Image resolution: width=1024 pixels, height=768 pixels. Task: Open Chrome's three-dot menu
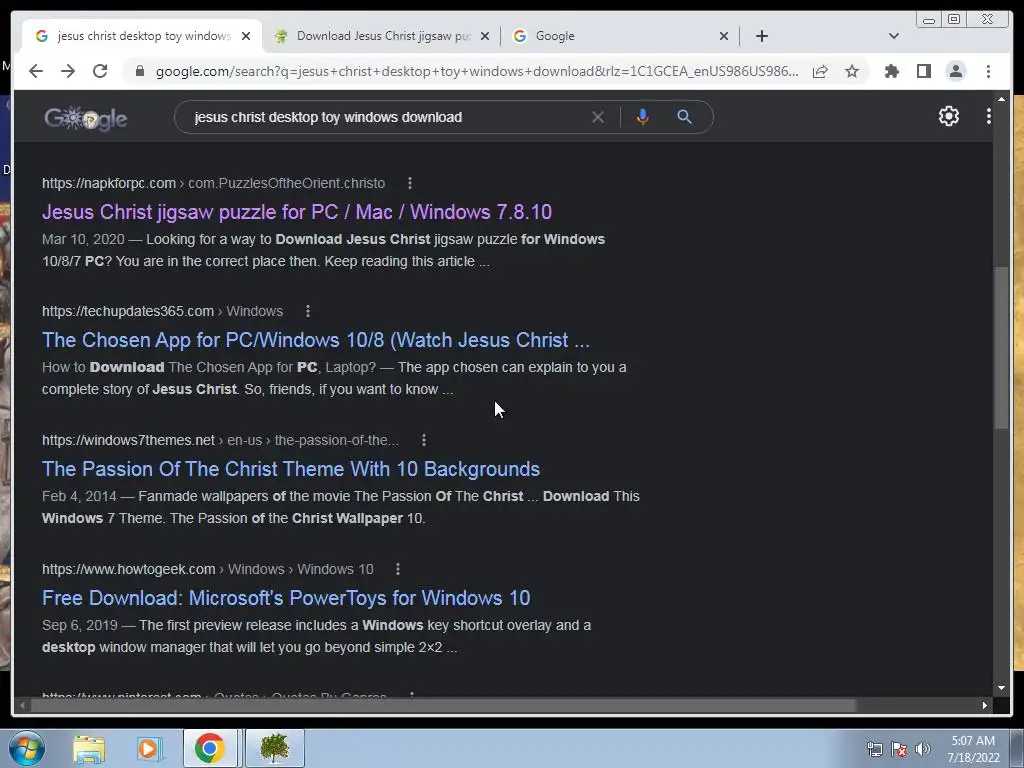click(x=988, y=71)
